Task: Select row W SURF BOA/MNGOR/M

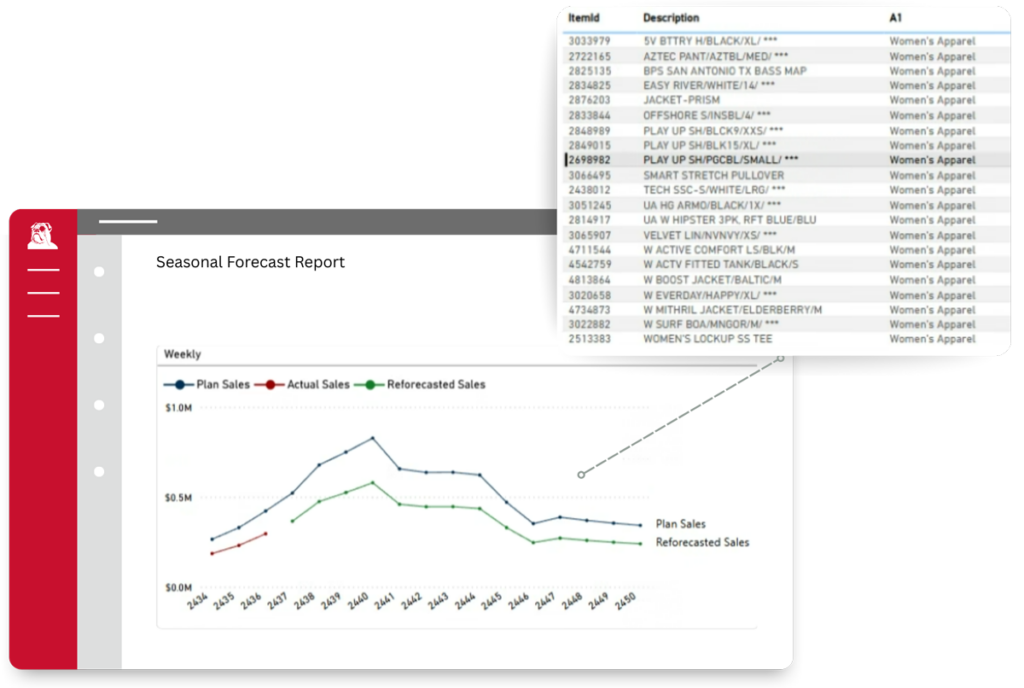Action: coord(786,324)
